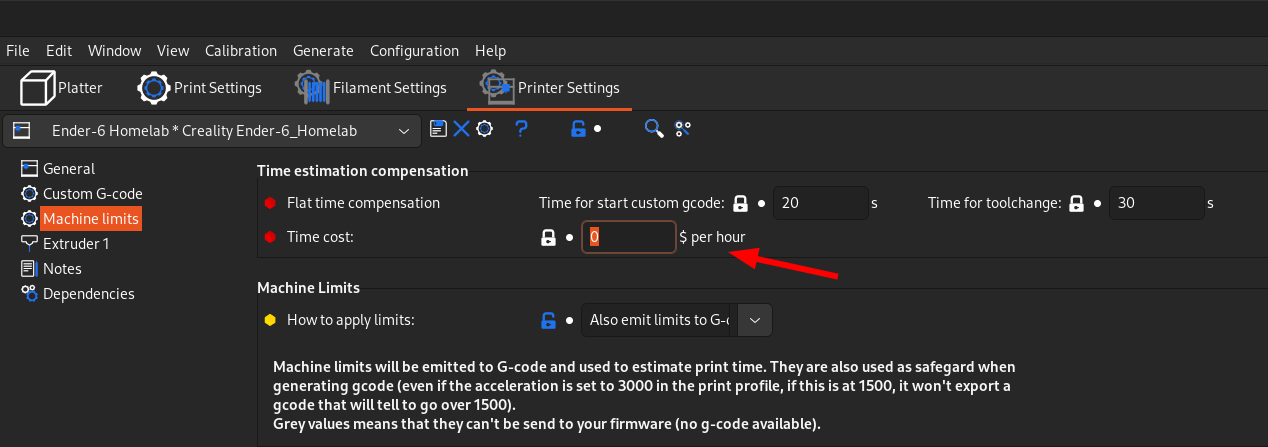Click the gear icon next to delete preset
The height and width of the screenshot is (447, 1268).
point(485,128)
